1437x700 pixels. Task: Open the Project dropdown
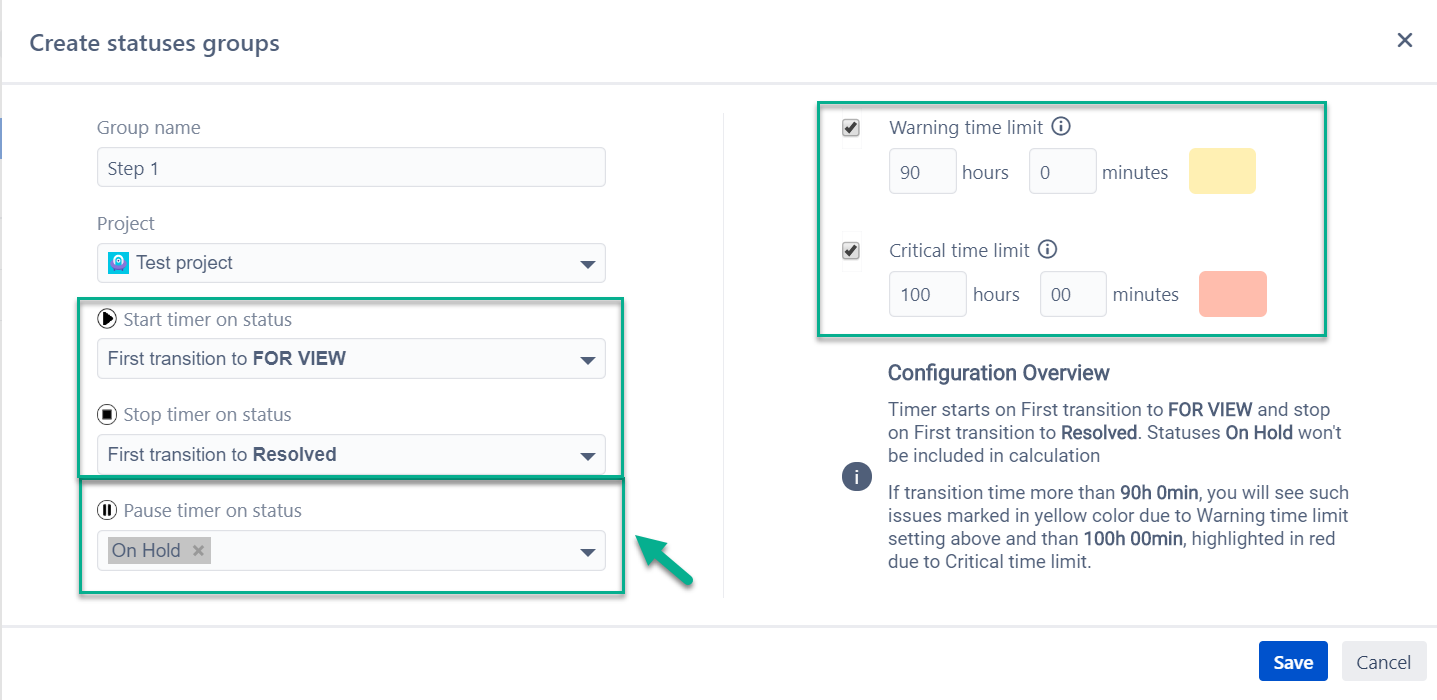pos(351,263)
